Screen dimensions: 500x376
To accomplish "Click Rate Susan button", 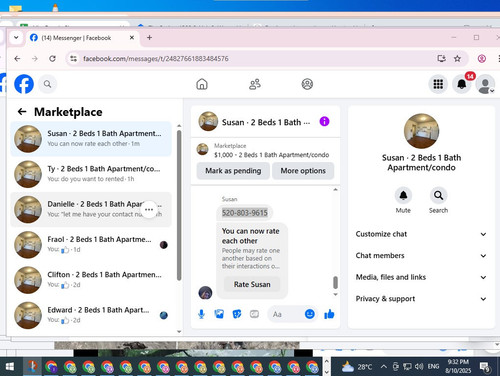I will [x=252, y=284].
